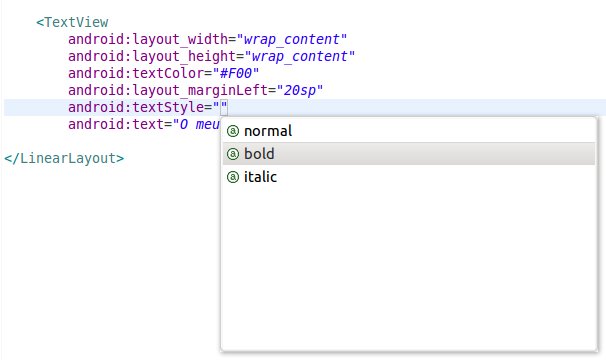Click the "#F00" textColor value
This screenshot has width=606, height=360.
[236, 73]
